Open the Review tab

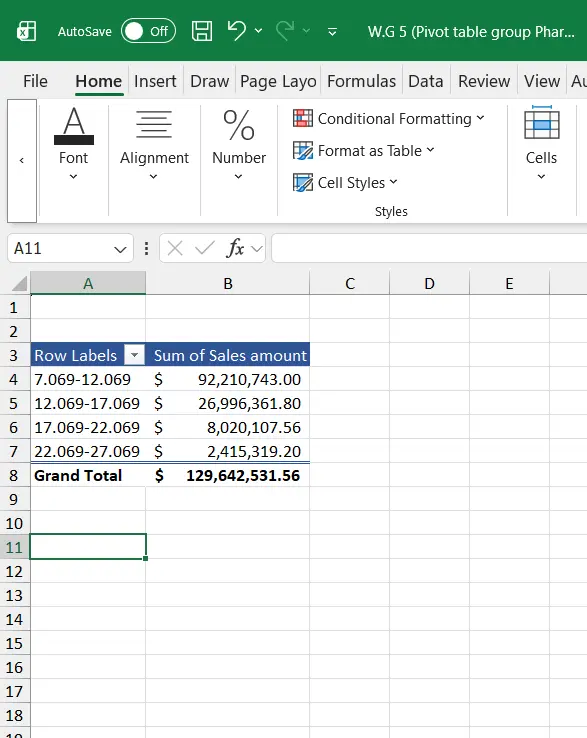pyautogui.click(x=484, y=81)
